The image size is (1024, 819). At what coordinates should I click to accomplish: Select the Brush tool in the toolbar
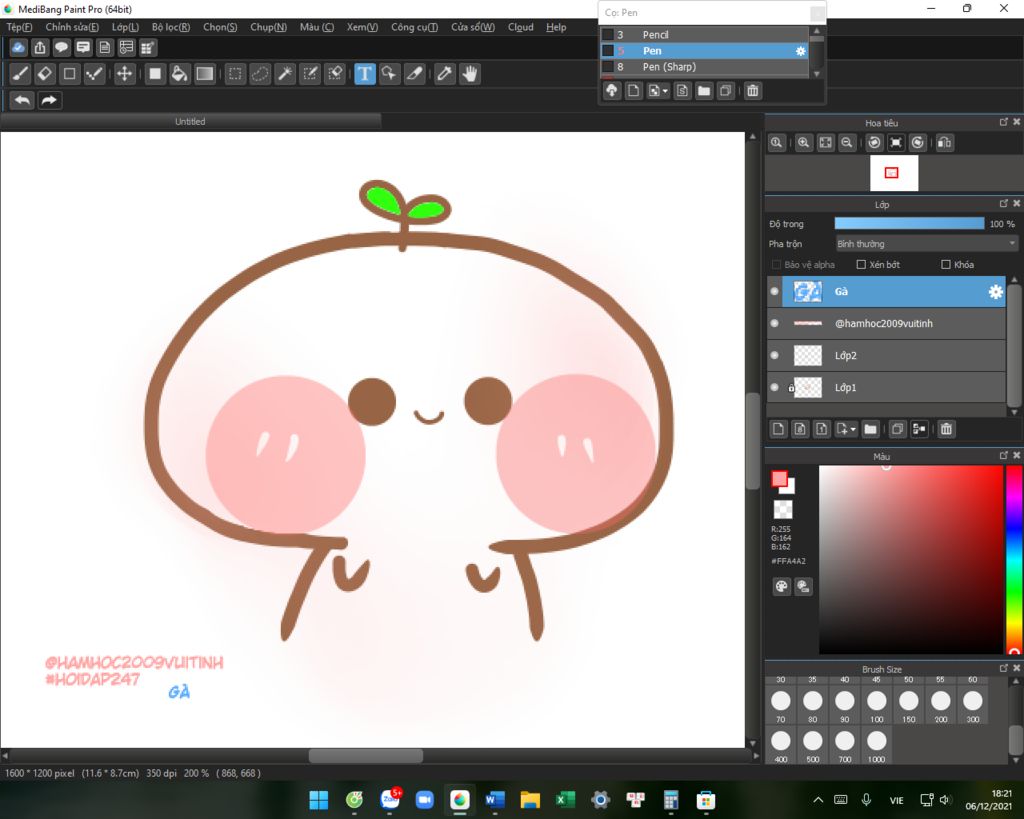pos(20,74)
